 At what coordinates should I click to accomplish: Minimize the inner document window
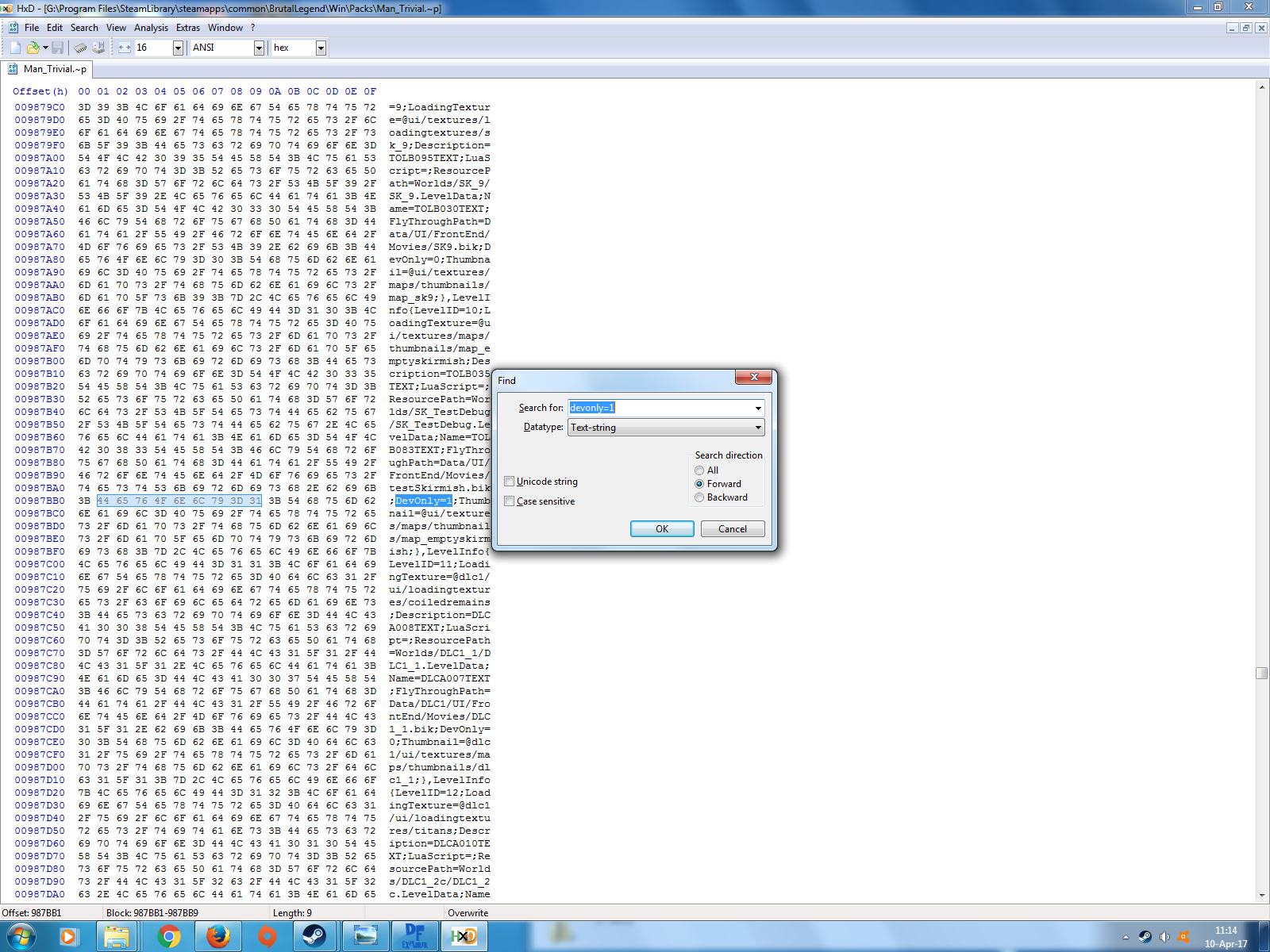pos(1232,28)
